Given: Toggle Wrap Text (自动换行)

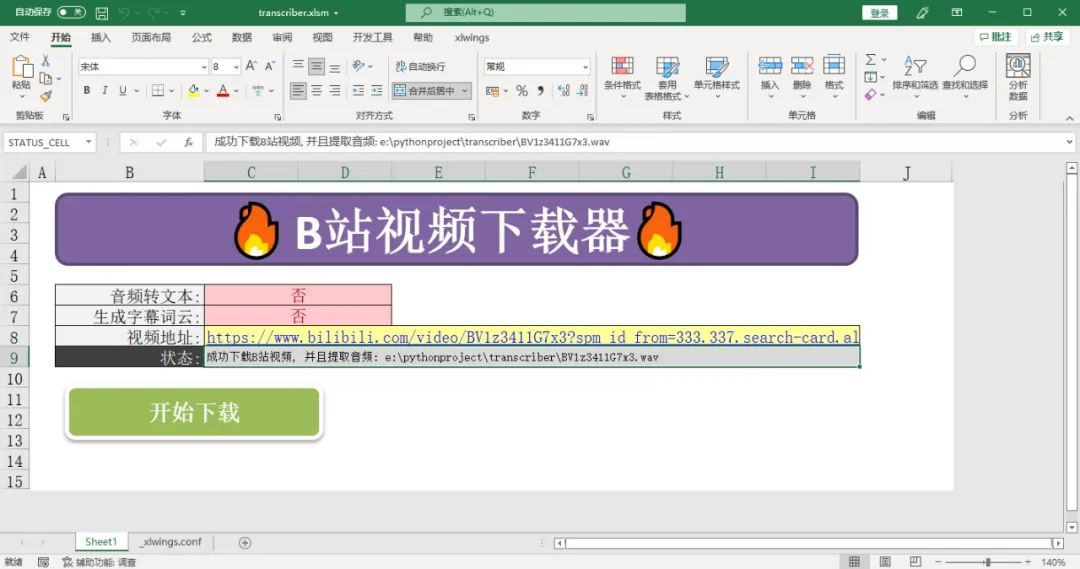Looking at the screenshot, I should [419, 67].
